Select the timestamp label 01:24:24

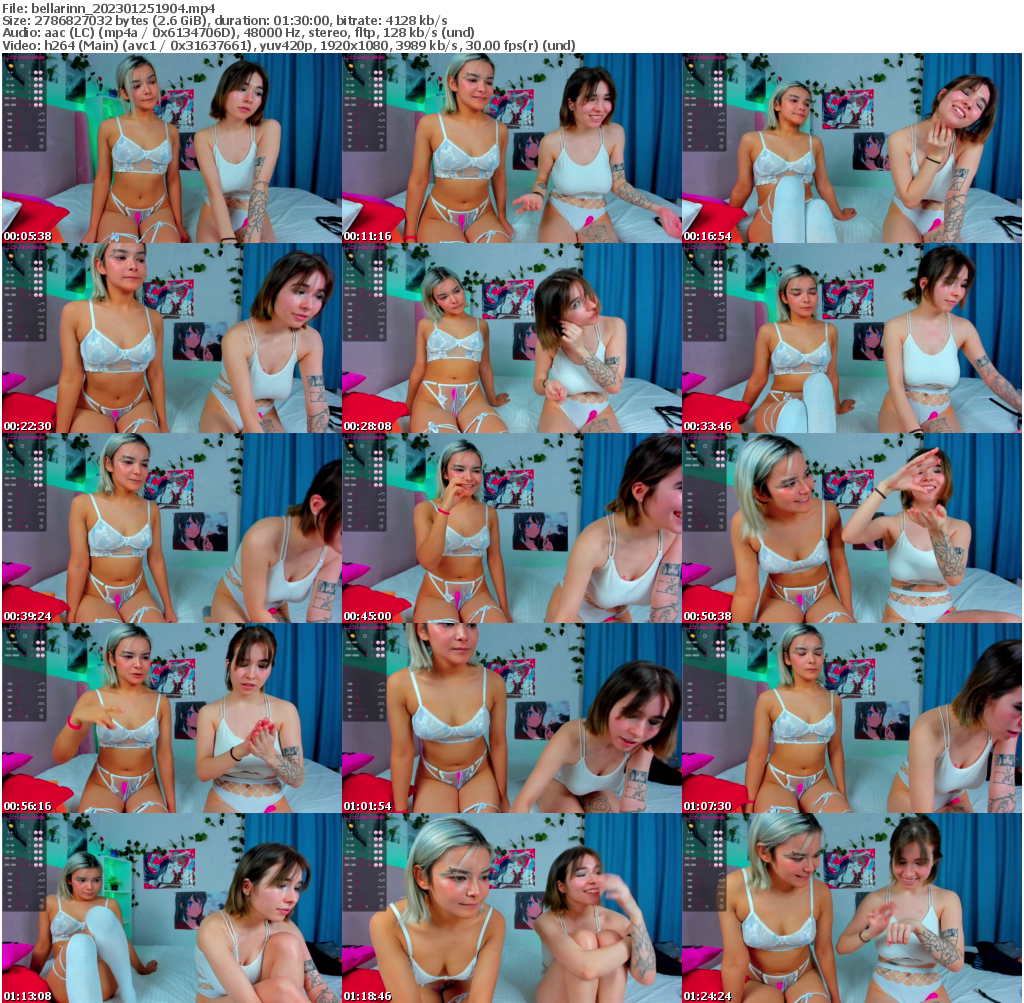click(x=708, y=996)
